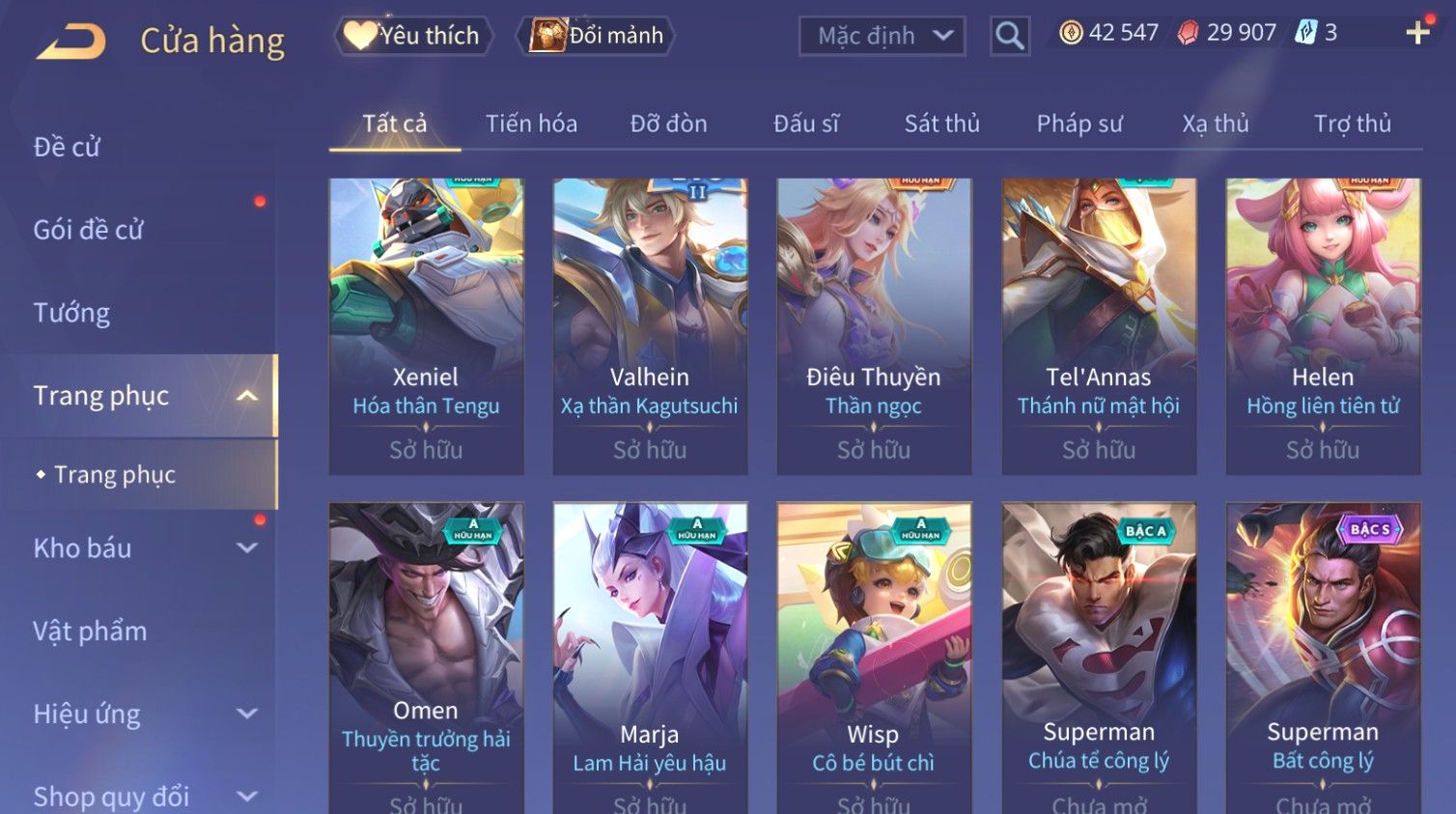This screenshot has height=814, width=1456.
Task: Click the plus icon to add currency
Action: tap(1417, 33)
